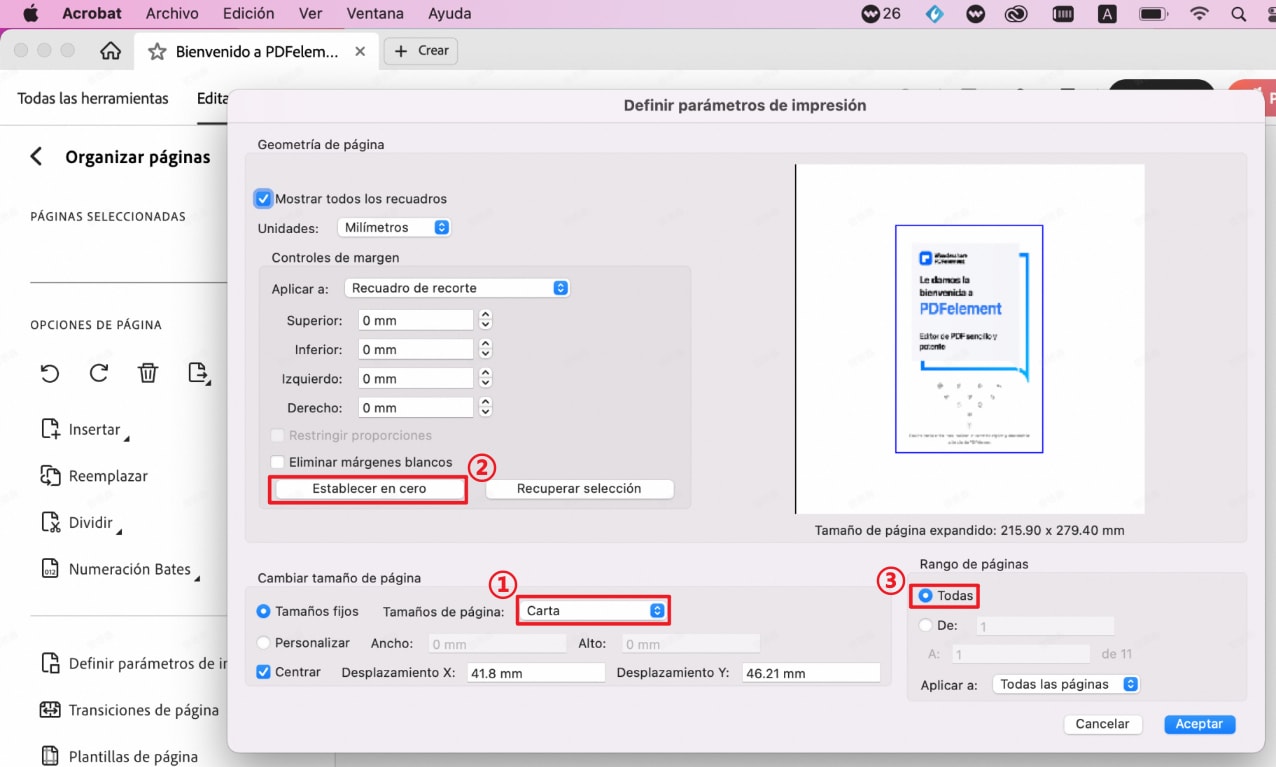Increase Superior margin using its stepper
This screenshot has height=767, width=1276.
coord(485,314)
